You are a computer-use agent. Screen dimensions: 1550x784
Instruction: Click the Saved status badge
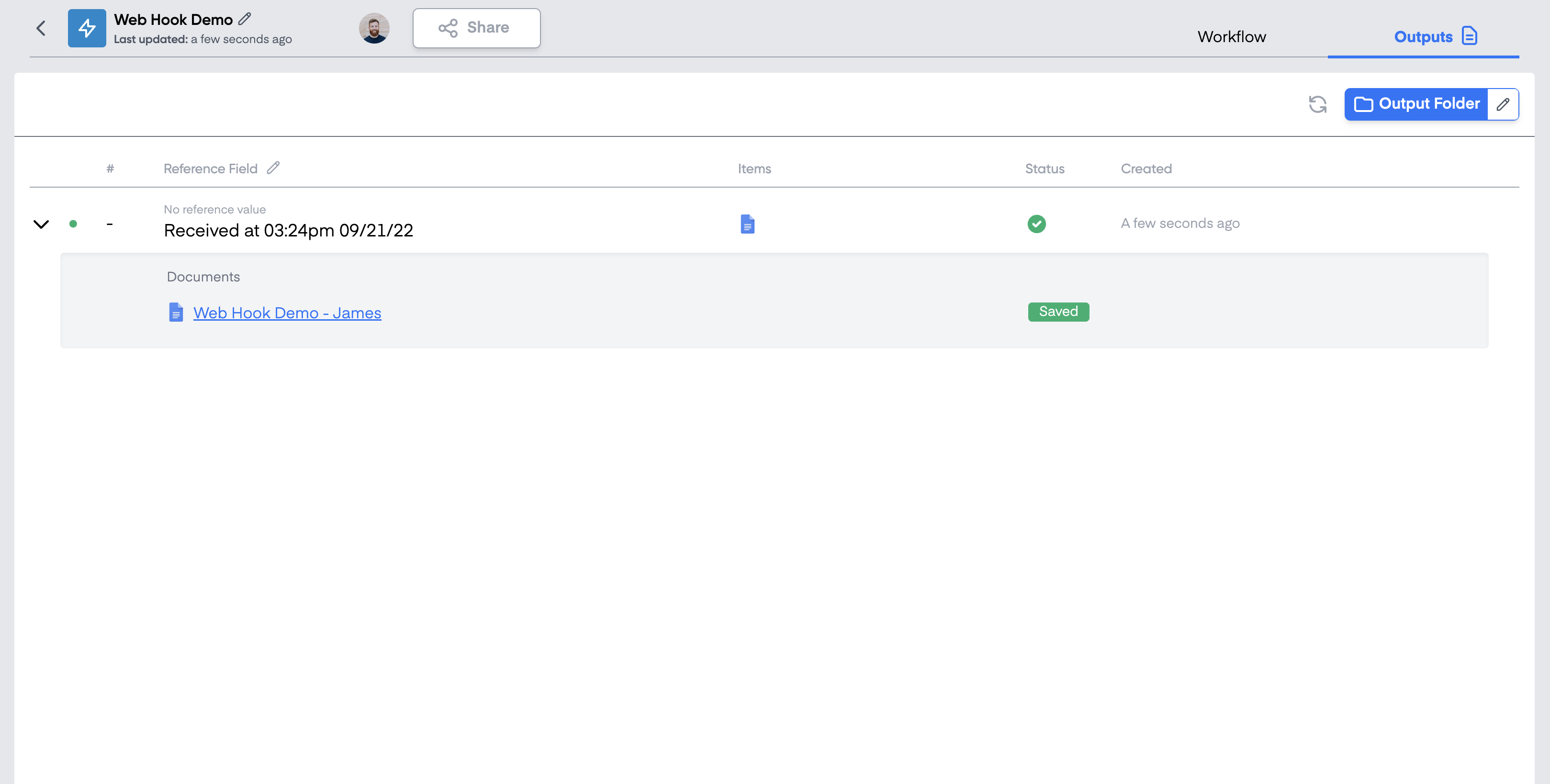click(x=1058, y=312)
